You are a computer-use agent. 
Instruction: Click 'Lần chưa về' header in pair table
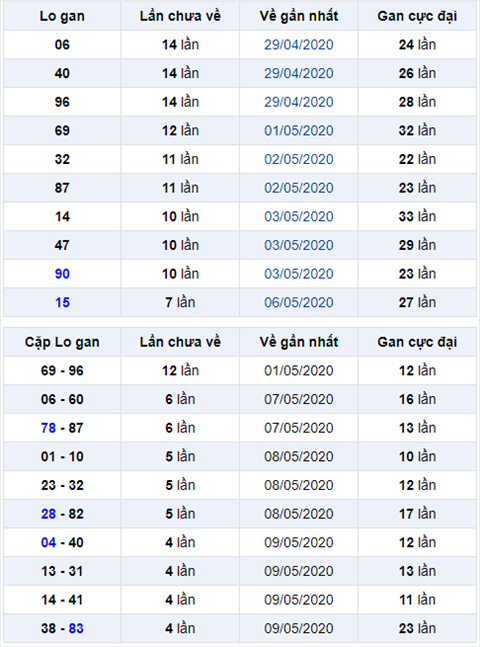tap(180, 342)
